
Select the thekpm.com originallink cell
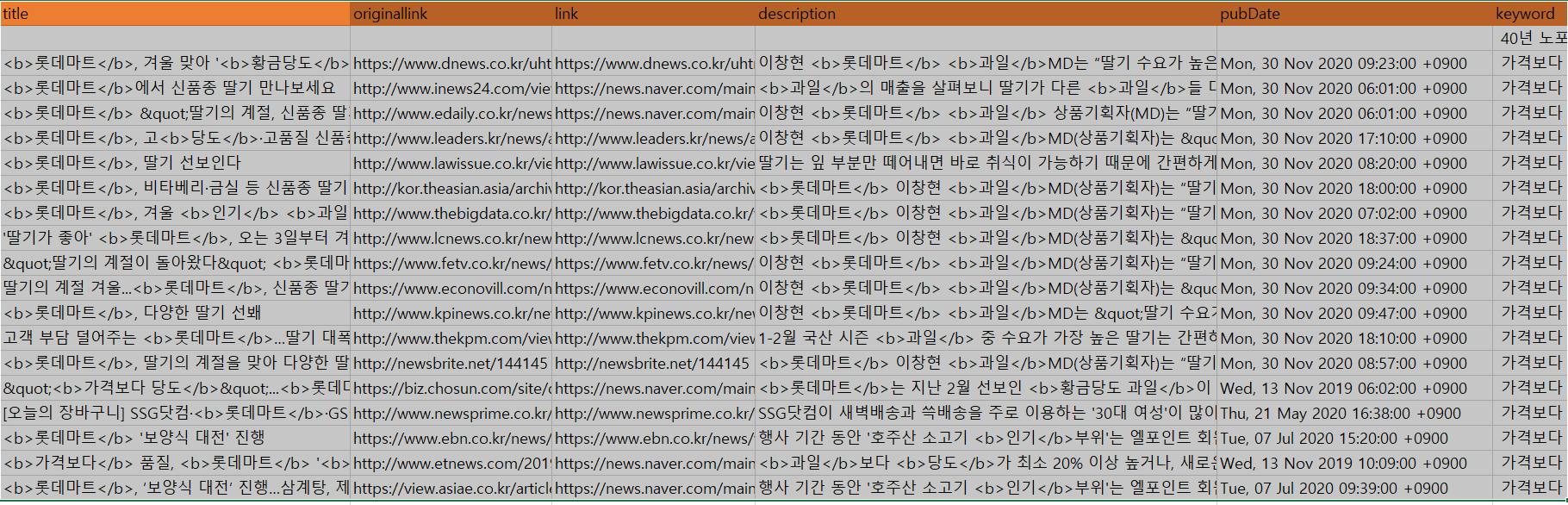451,339
